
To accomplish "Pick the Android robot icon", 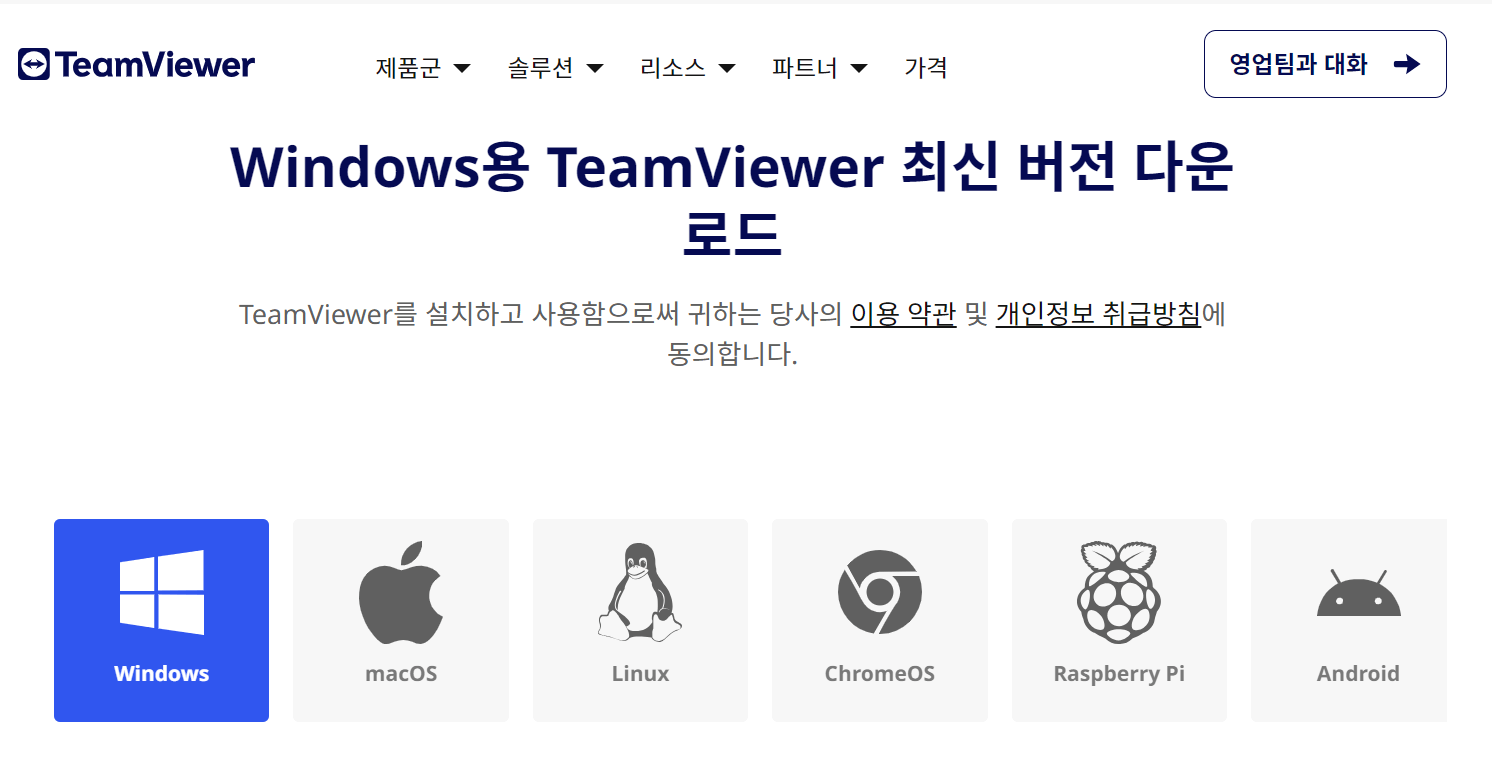I will (1358, 593).
